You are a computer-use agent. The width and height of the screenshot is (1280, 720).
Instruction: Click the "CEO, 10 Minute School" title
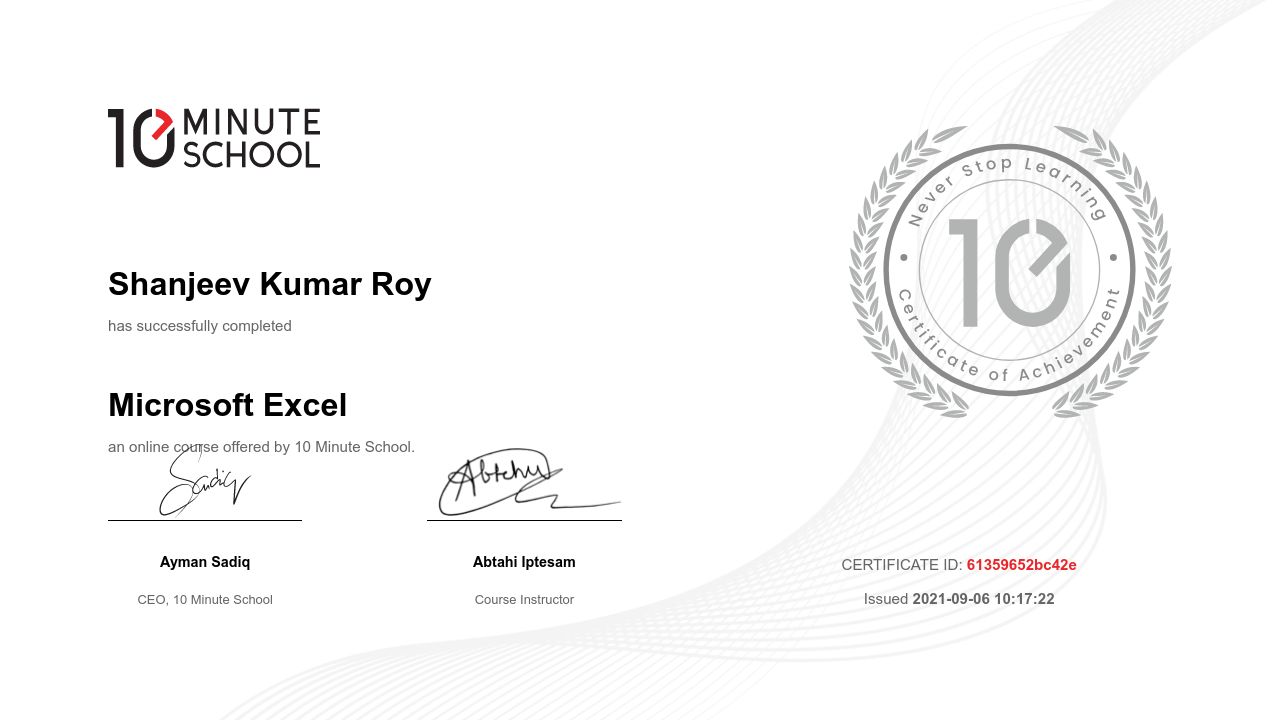pyautogui.click(x=205, y=600)
